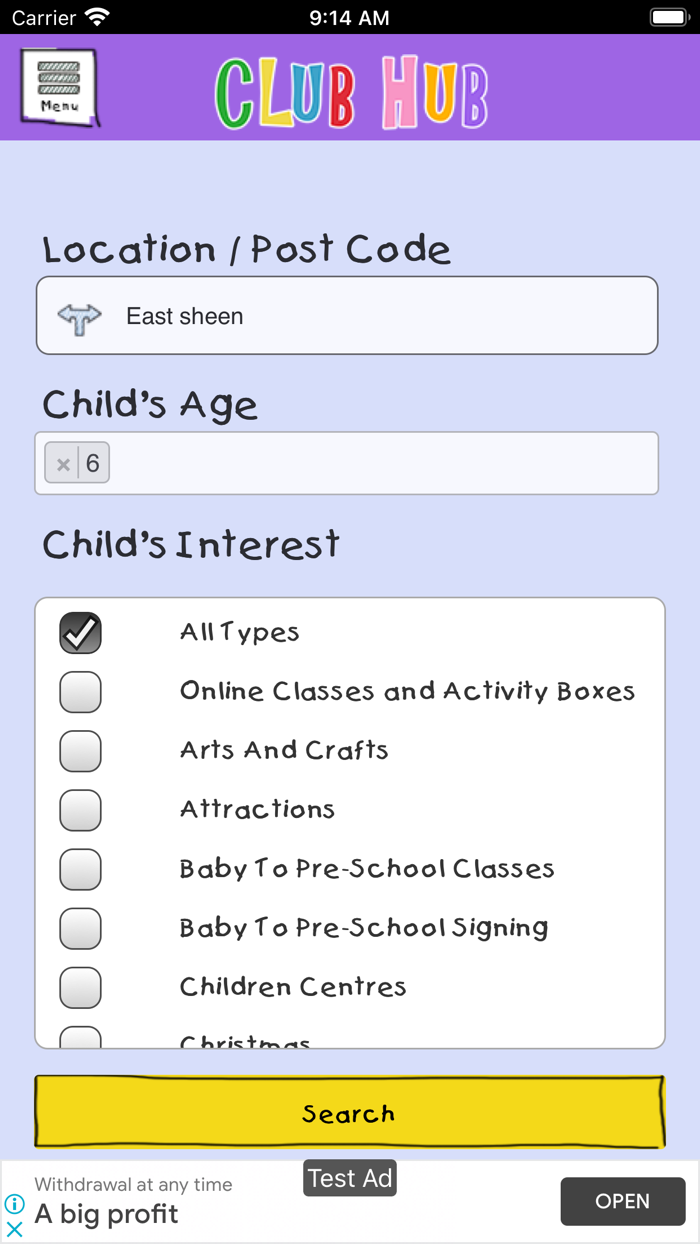Screen dimensions: 700x1244
Task: Enable the Arts And Crafts interest
Action: click(x=80, y=751)
